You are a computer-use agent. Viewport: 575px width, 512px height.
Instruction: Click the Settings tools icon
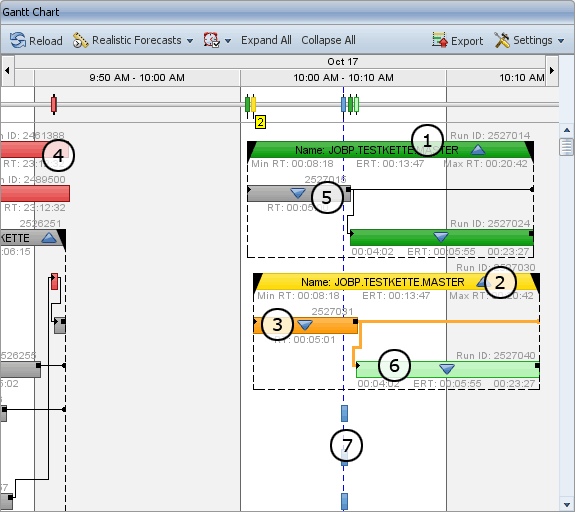tap(502, 40)
